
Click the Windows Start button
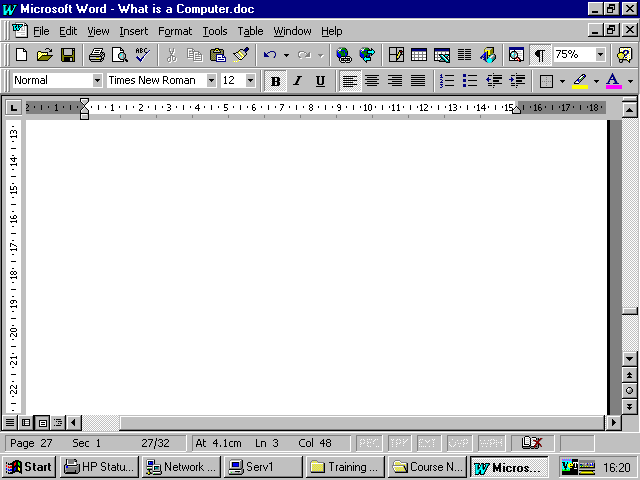(x=29, y=466)
